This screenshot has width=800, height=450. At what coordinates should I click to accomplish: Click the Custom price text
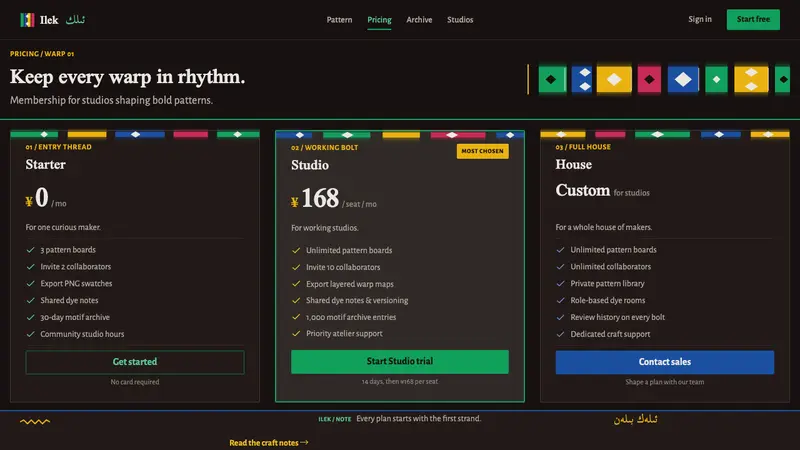pyautogui.click(x=583, y=190)
